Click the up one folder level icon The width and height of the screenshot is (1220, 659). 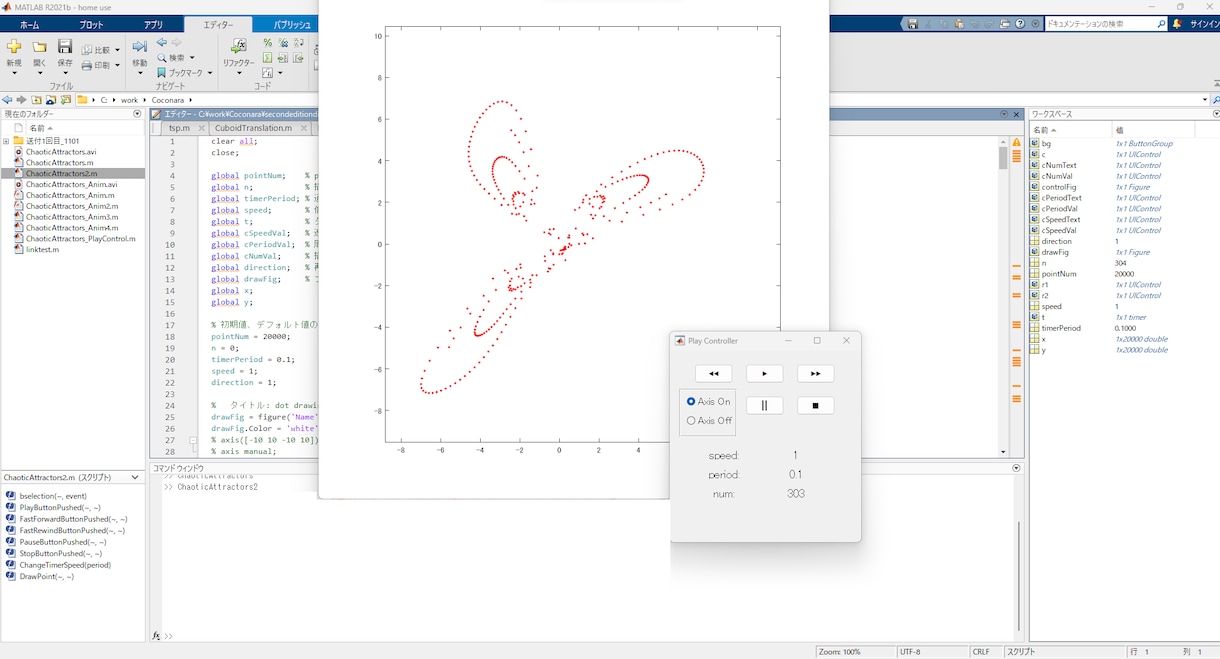[x=36, y=100]
